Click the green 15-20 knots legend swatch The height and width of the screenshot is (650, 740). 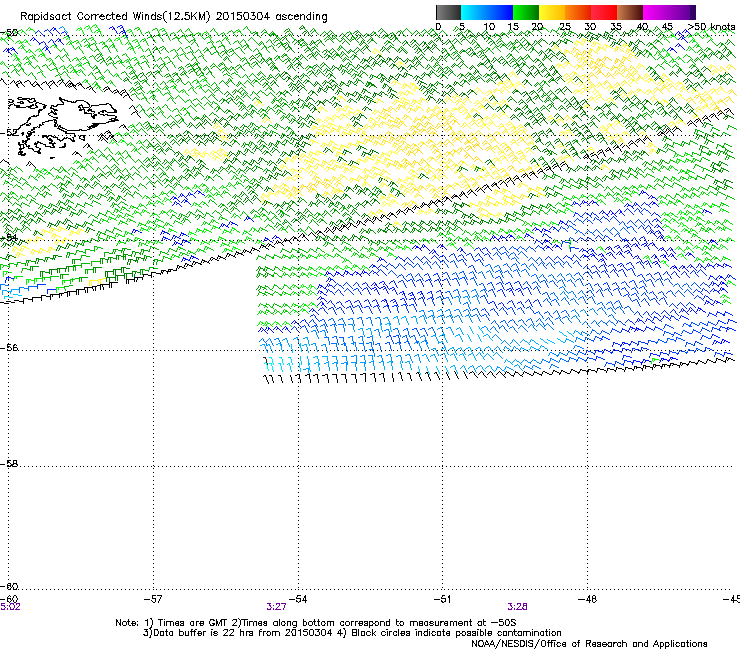tap(526, 12)
